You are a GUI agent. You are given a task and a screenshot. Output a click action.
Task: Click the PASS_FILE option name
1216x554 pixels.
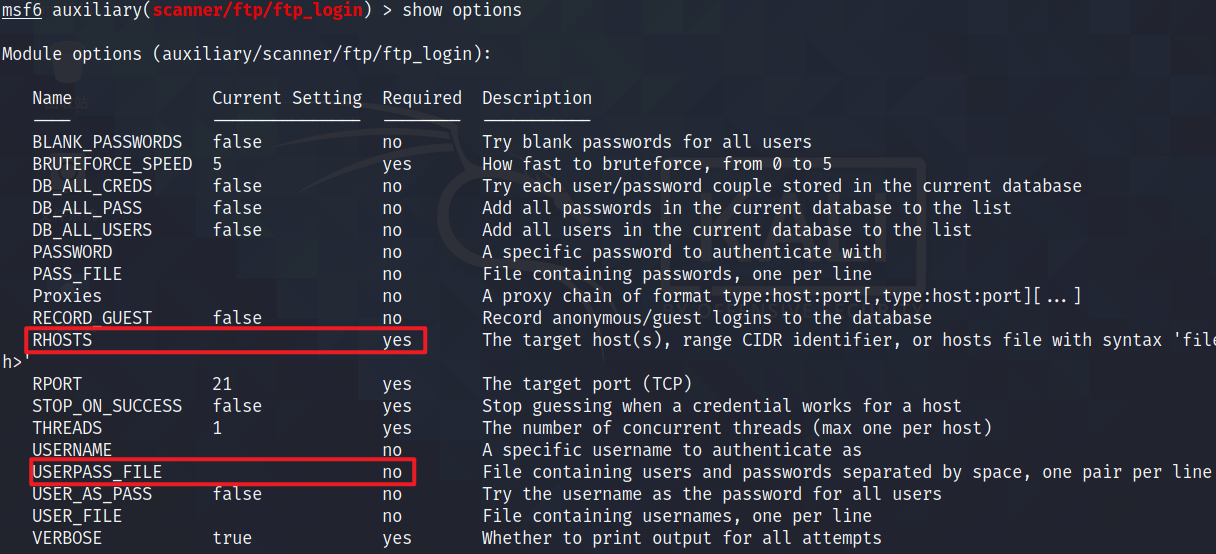click(77, 274)
